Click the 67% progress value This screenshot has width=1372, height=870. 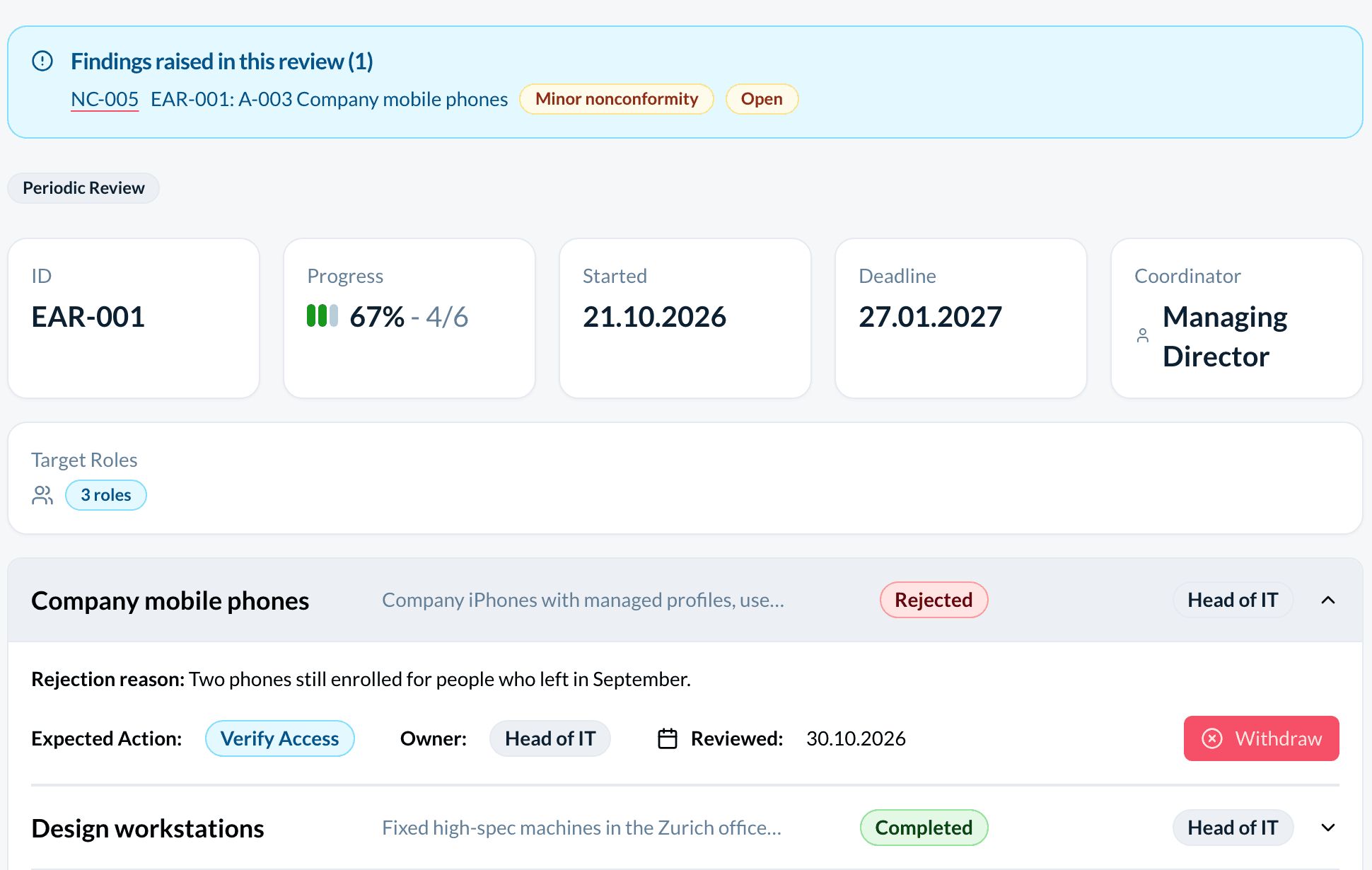pyautogui.click(x=377, y=317)
